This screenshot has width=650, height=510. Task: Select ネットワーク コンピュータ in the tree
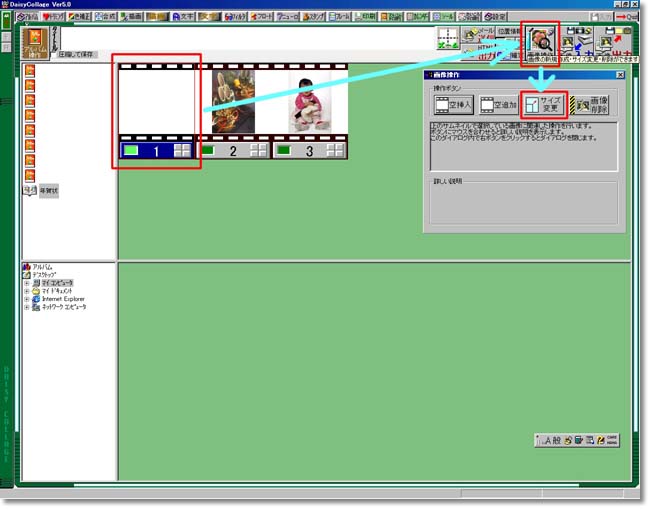pos(64,307)
